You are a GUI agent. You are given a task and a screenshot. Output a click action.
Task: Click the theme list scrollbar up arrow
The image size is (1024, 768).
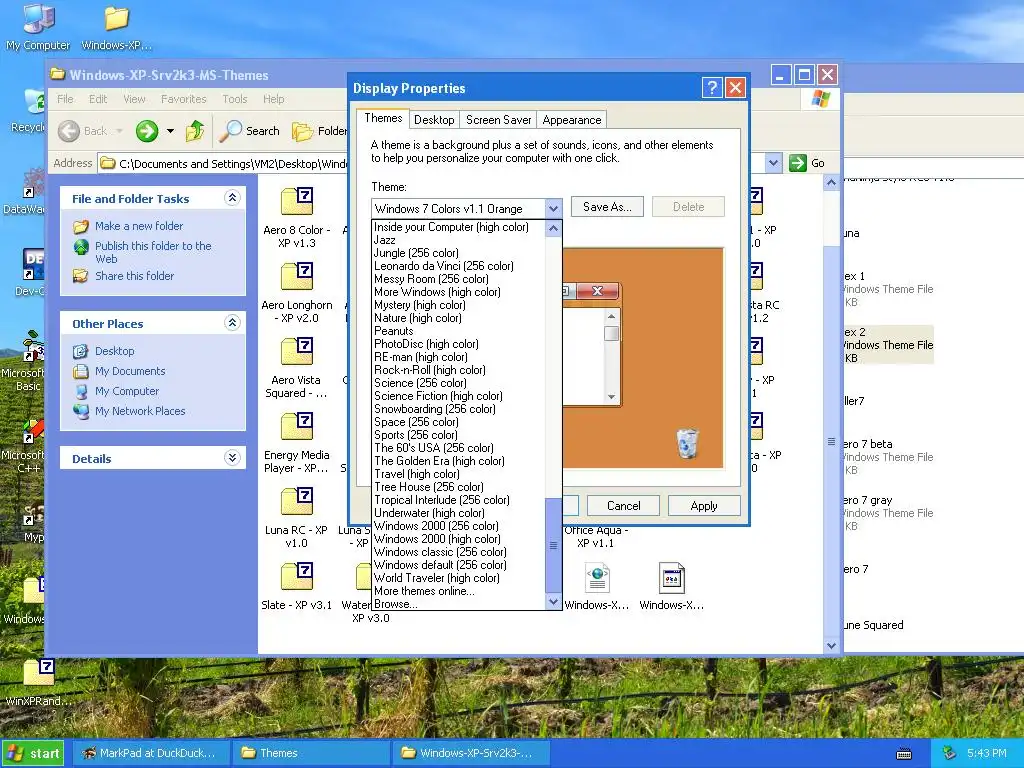click(x=553, y=229)
